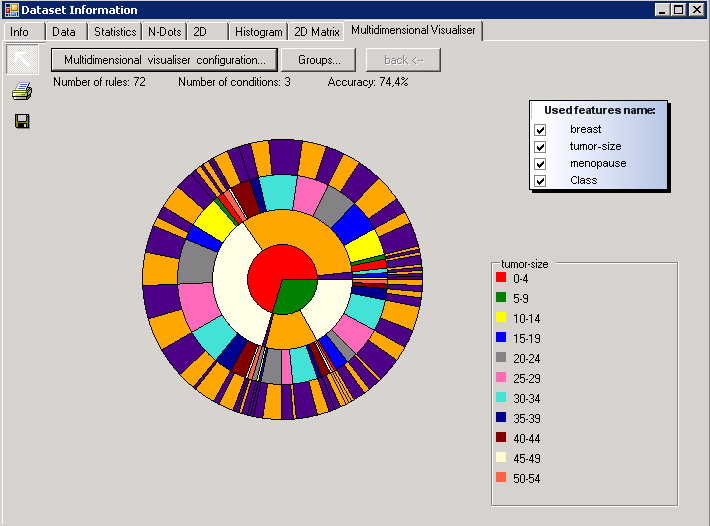Viewport: 710px width, 526px height.
Task: Switch to the Statistics tab
Action: 115,32
